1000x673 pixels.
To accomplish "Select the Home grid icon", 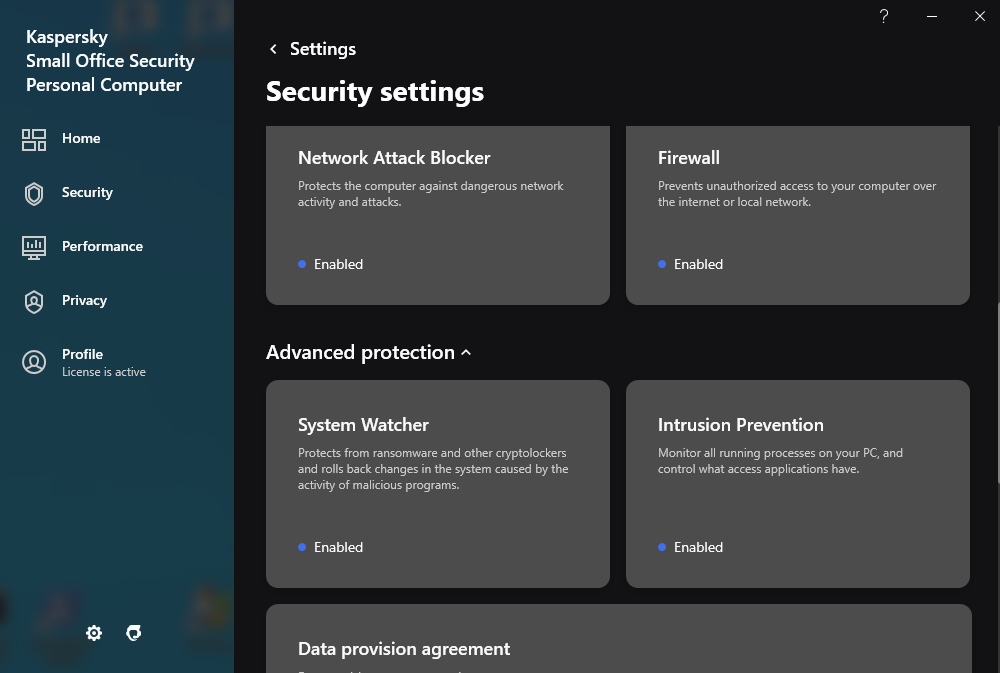I will point(33,139).
